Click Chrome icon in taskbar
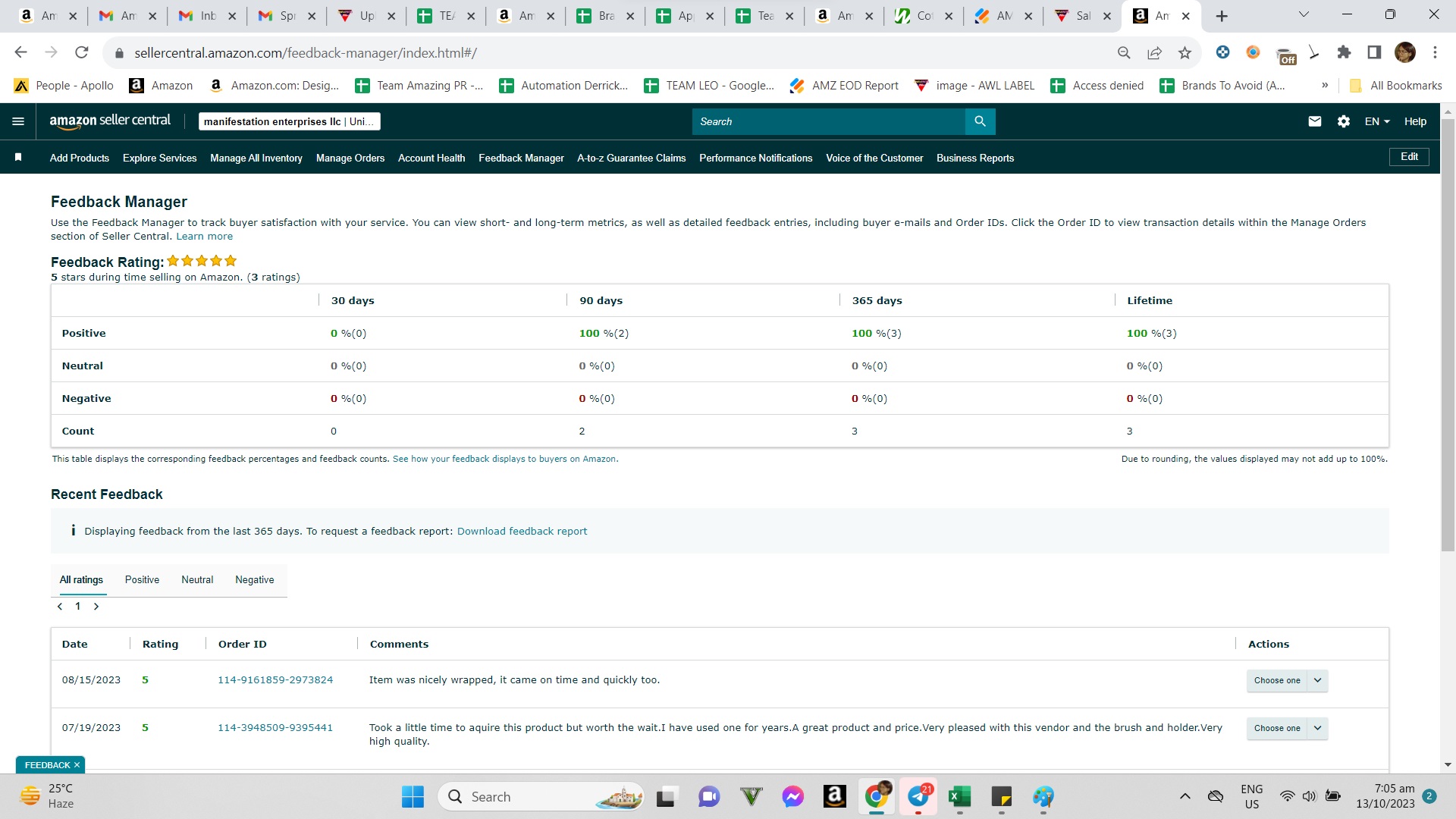 pyautogui.click(x=877, y=797)
